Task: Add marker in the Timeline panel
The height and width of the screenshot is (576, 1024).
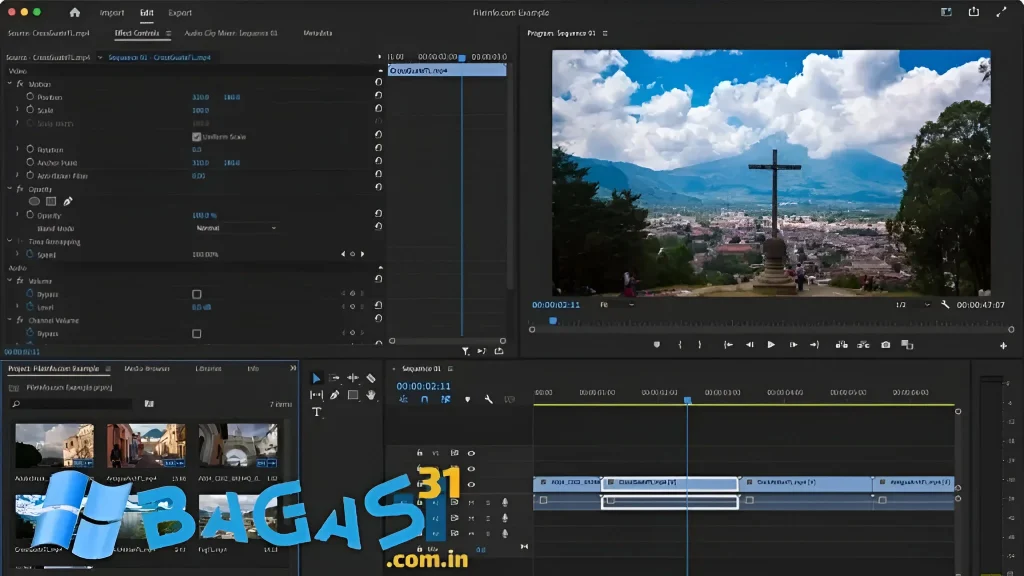Action: point(468,399)
